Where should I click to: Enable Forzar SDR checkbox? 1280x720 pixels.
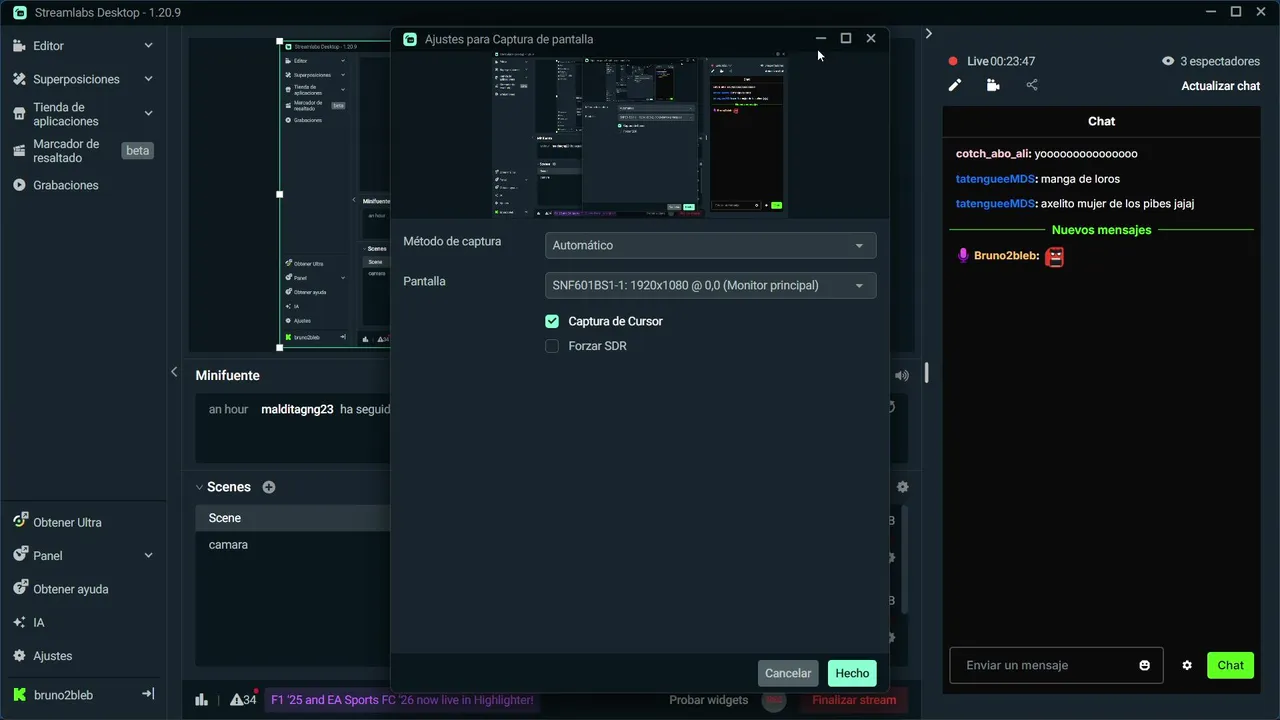tap(552, 346)
